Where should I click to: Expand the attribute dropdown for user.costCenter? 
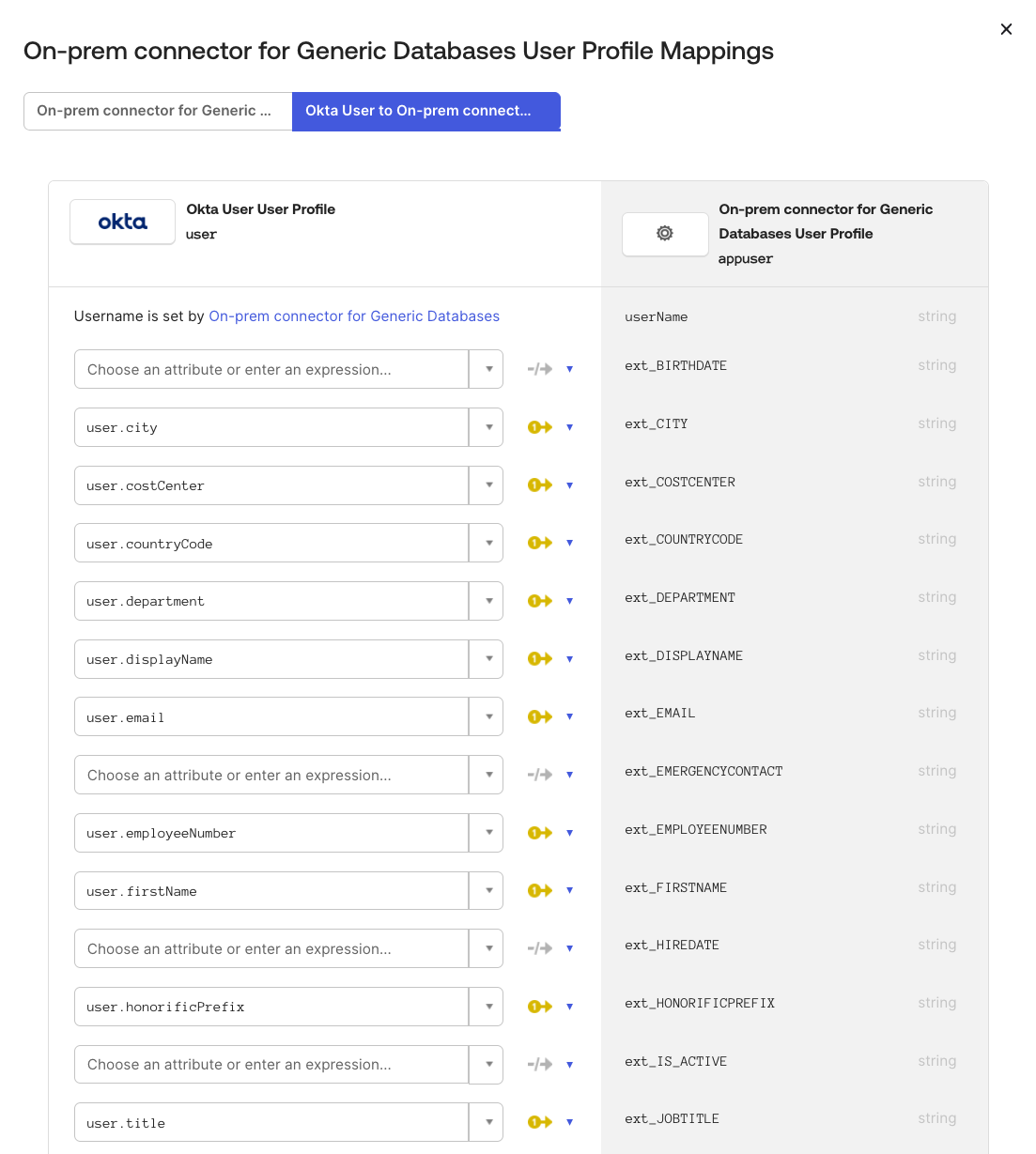(x=487, y=485)
